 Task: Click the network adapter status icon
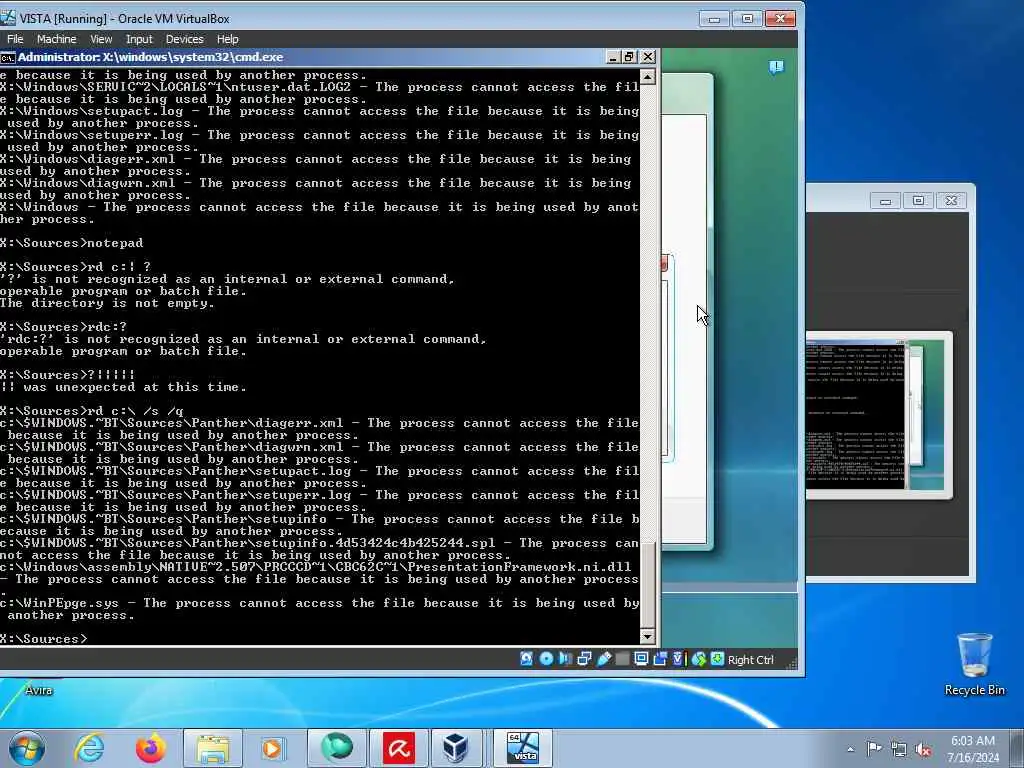click(x=584, y=659)
